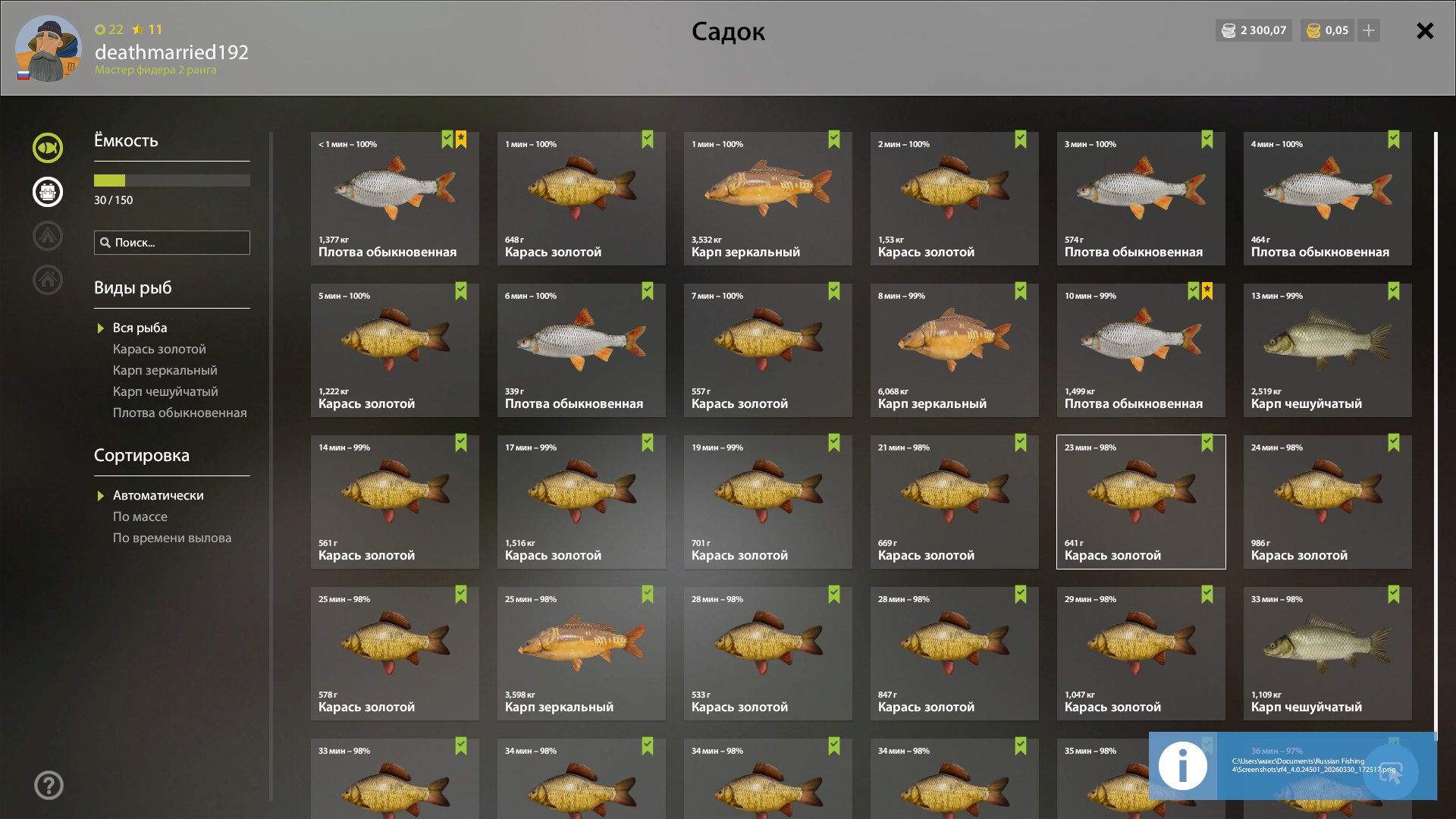Click the silver coins balance 2 300,07
The height and width of the screenshot is (819, 1456).
click(1254, 30)
